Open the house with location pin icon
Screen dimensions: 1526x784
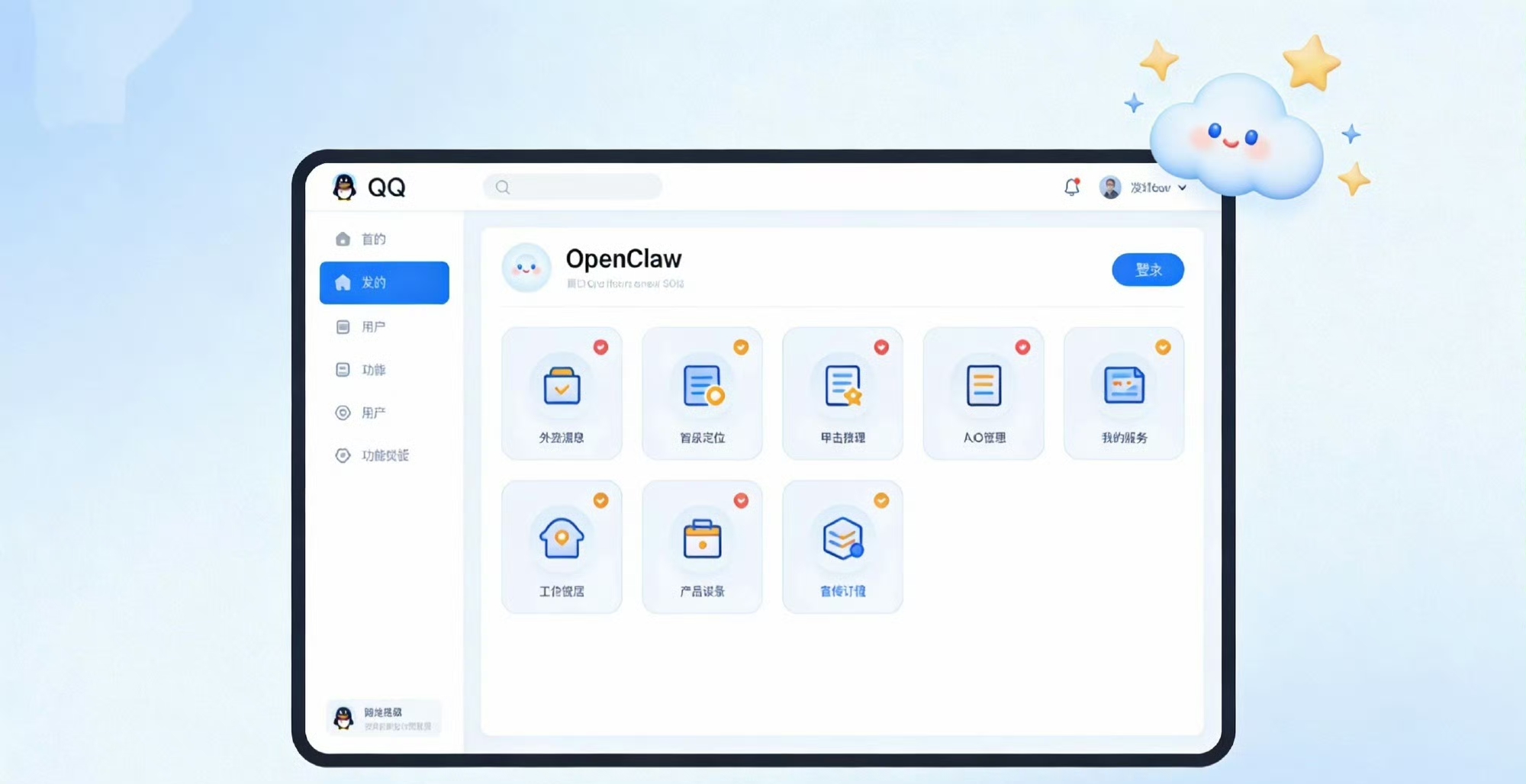(562, 538)
